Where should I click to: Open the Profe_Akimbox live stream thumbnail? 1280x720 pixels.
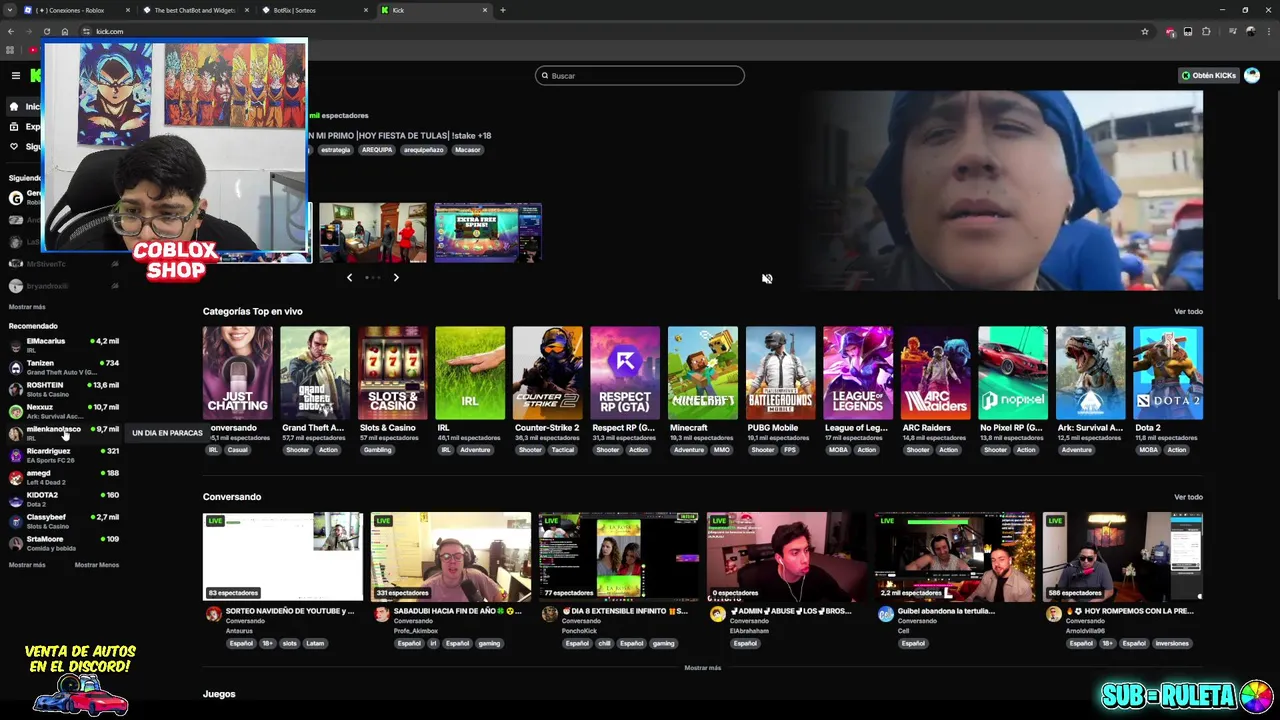(x=451, y=556)
